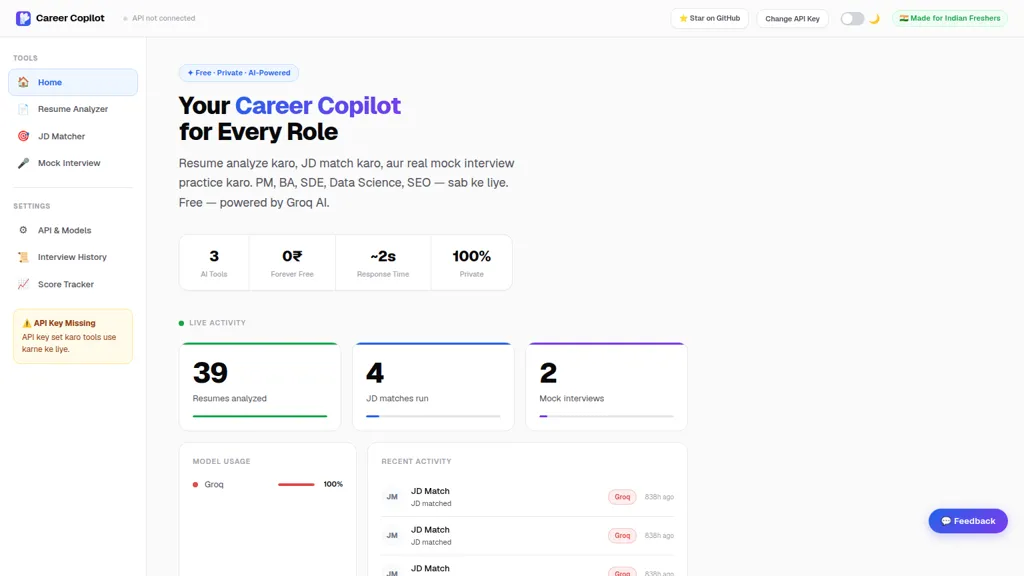Click the Home house icon in sidebar
This screenshot has width=1024, height=576.
pos(24,82)
